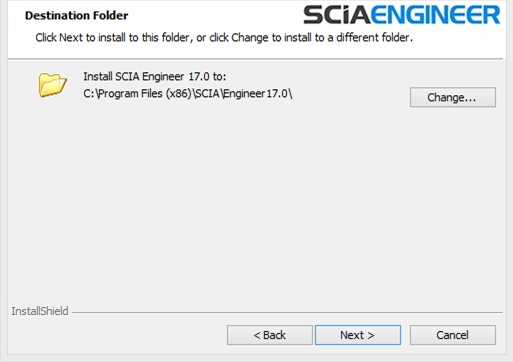This screenshot has width=513, height=362.
Task: Click the InstallShield label
Action: pos(40,311)
